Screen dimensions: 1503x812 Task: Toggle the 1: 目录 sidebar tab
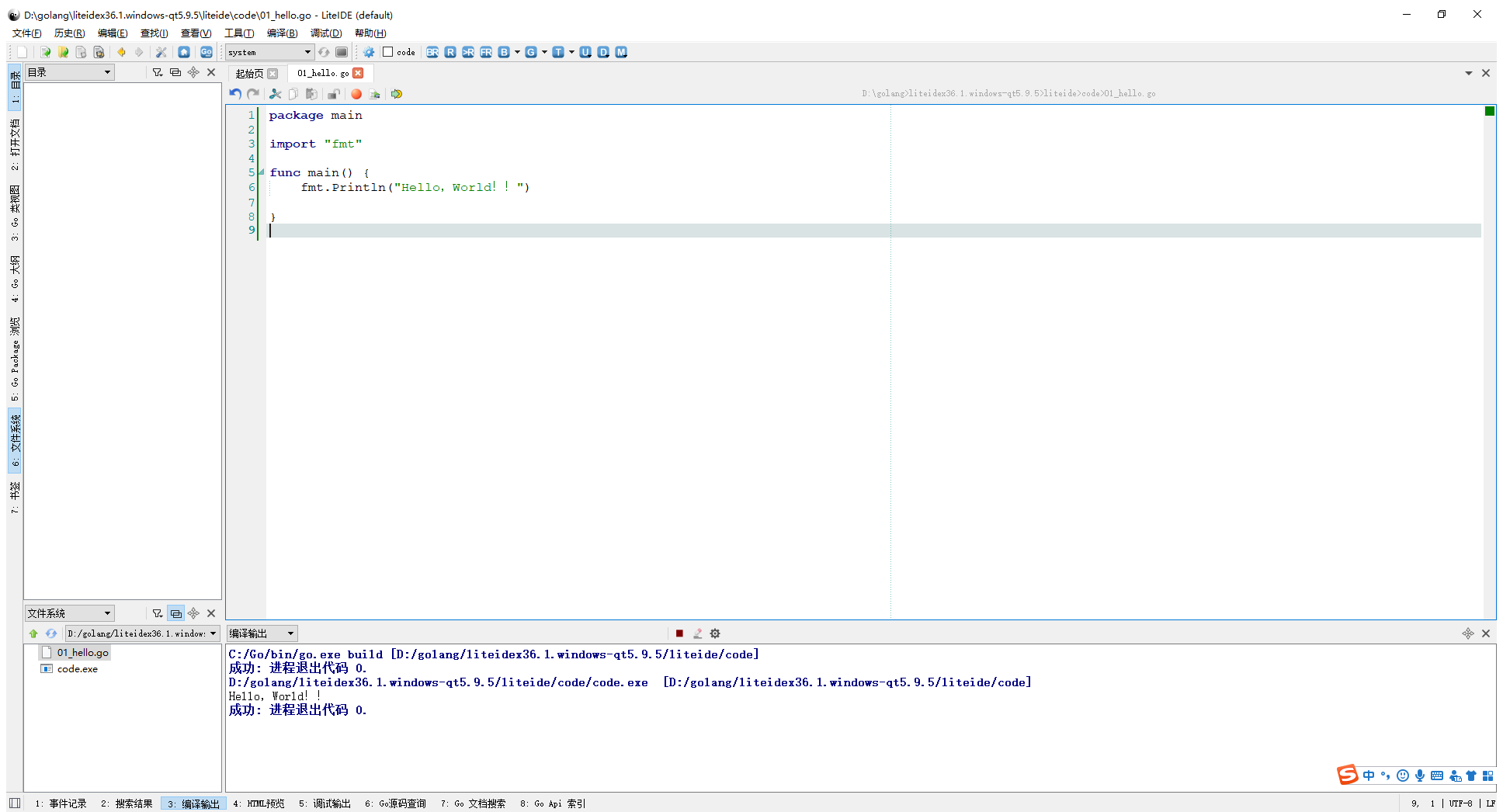15,87
